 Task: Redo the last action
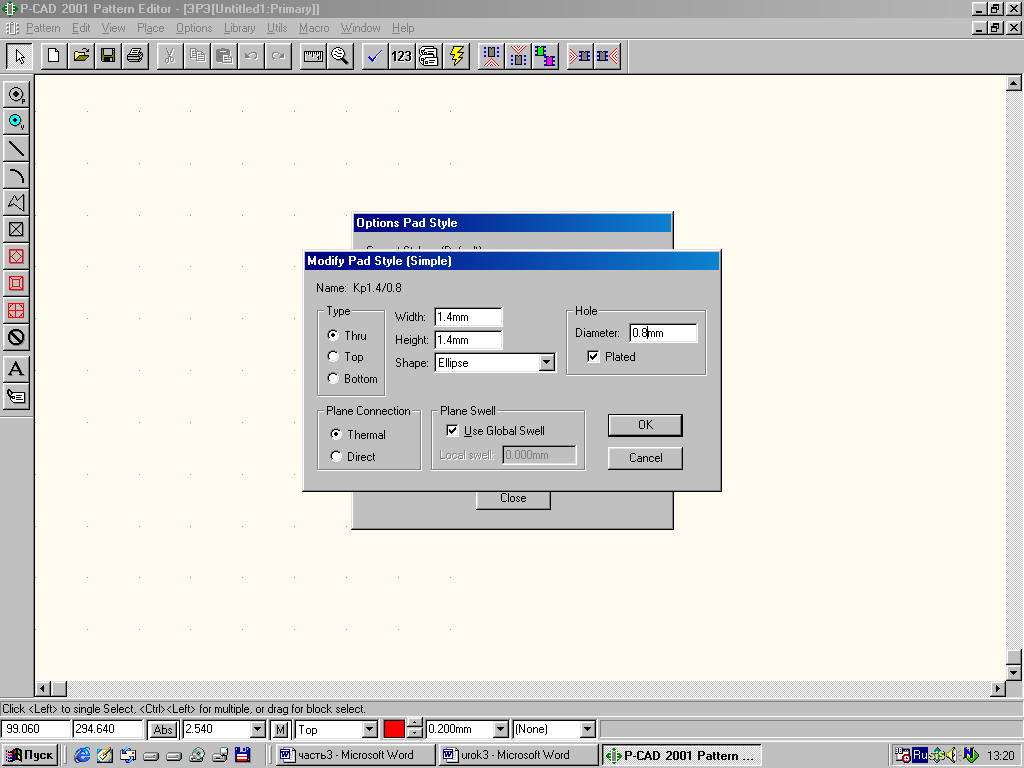coord(278,56)
